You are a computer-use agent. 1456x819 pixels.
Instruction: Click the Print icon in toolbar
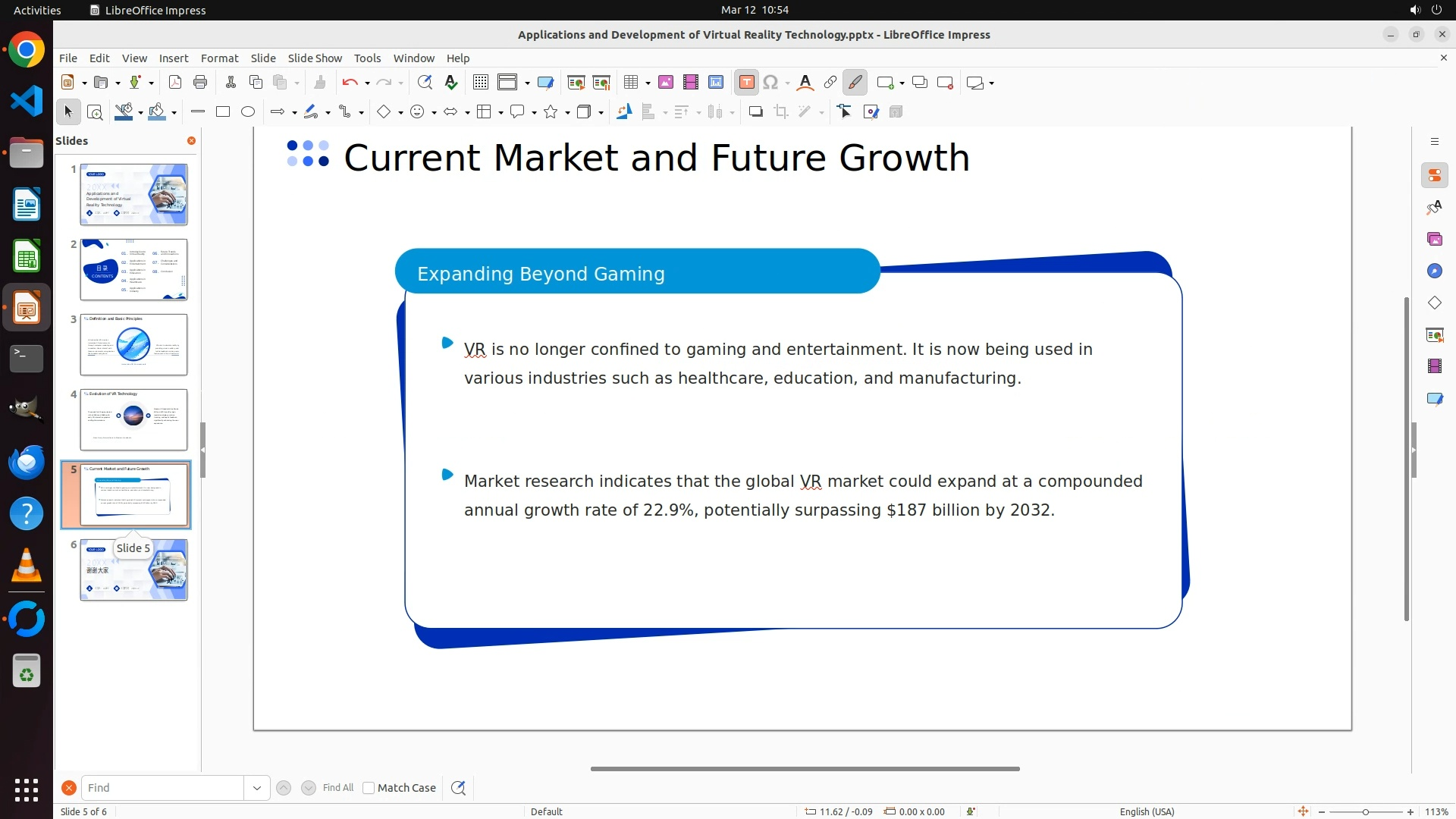200,83
